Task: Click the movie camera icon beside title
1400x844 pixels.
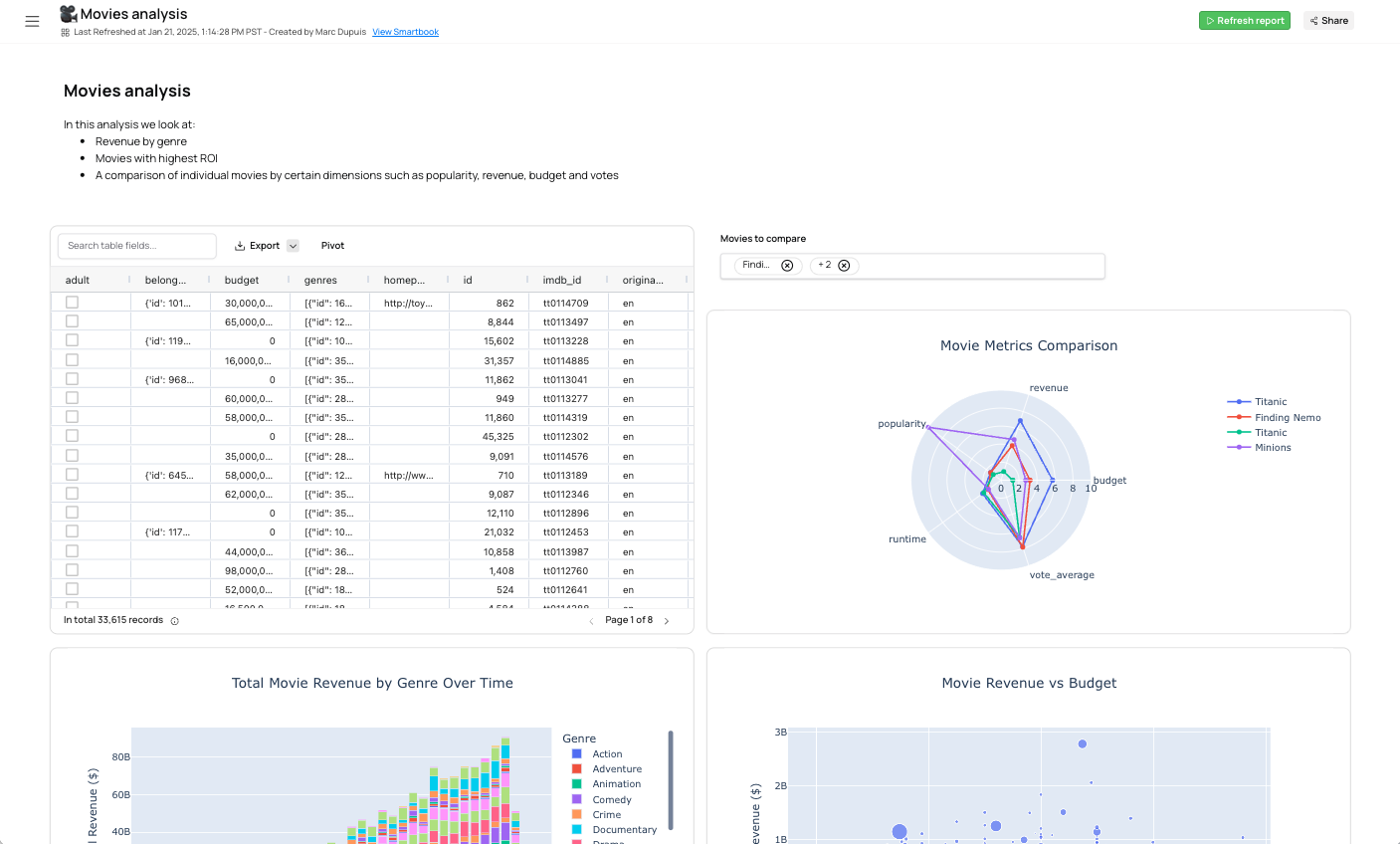Action: (69, 14)
